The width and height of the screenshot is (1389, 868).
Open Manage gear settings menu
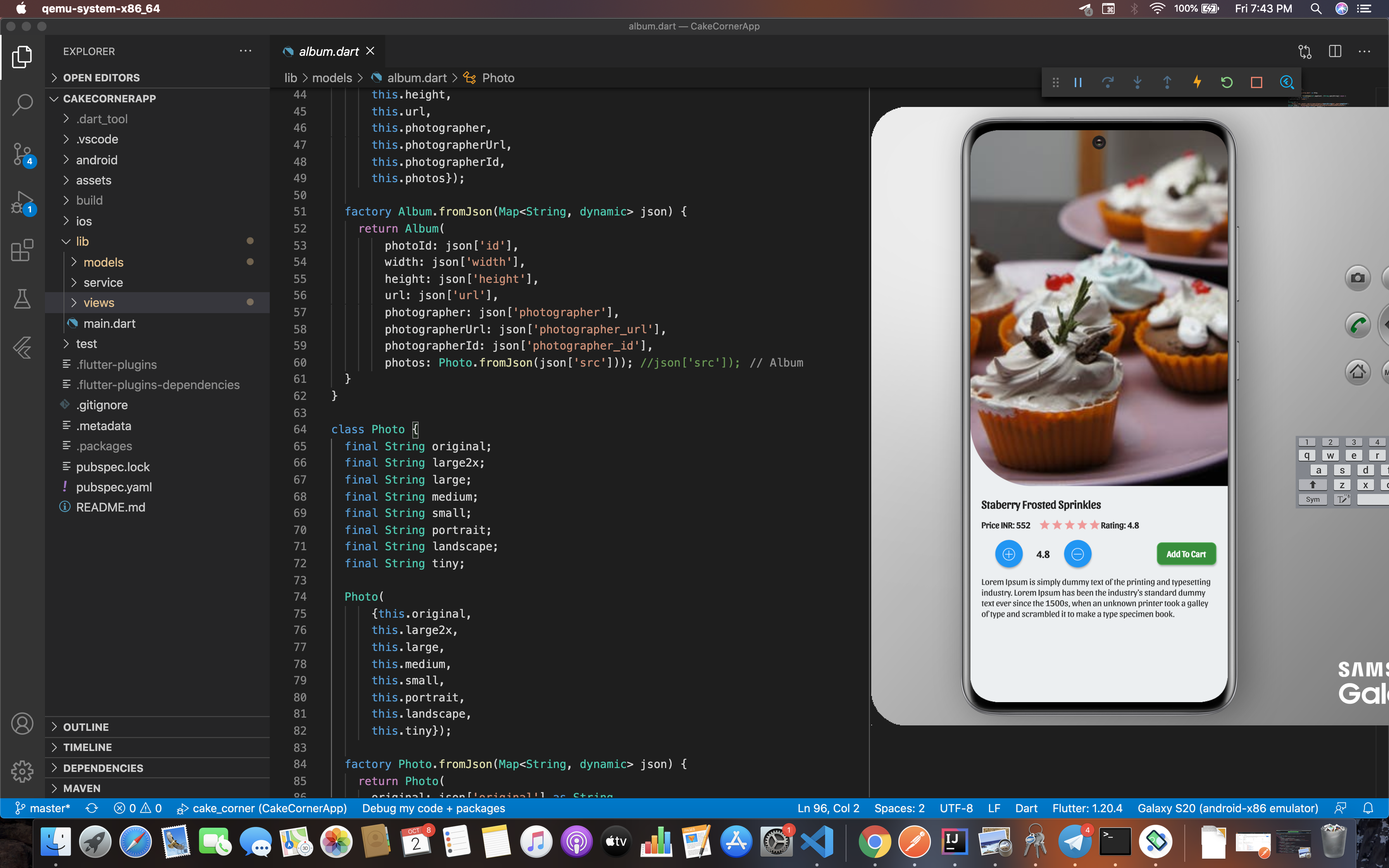click(x=22, y=771)
